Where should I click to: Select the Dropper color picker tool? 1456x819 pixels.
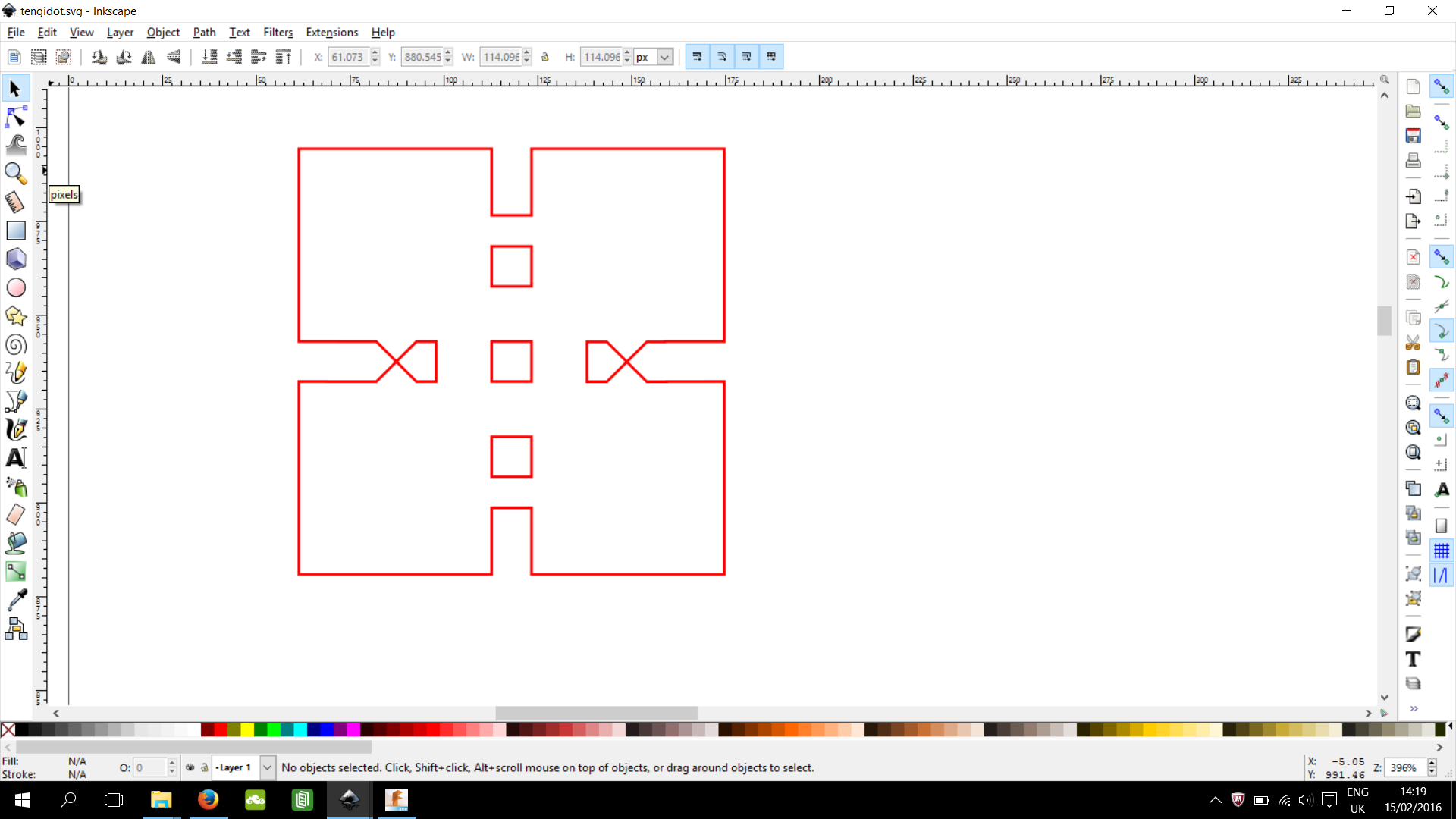15,600
